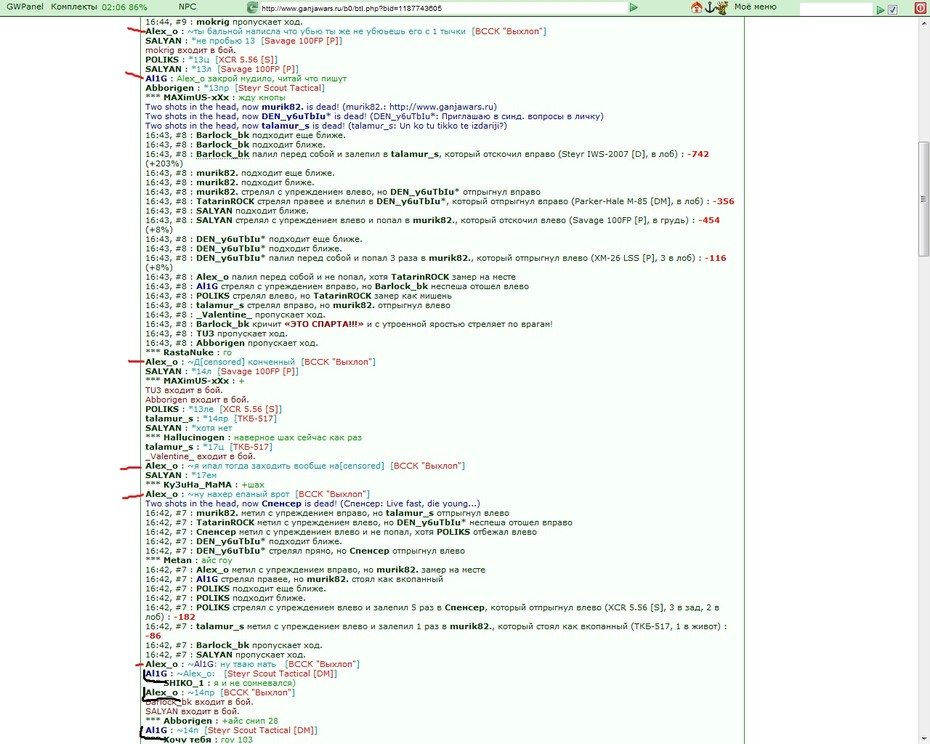930x744 pixels.
Task: Open Steyr Scout Tactical link in Abborigen *13пр row
Action: [280, 88]
